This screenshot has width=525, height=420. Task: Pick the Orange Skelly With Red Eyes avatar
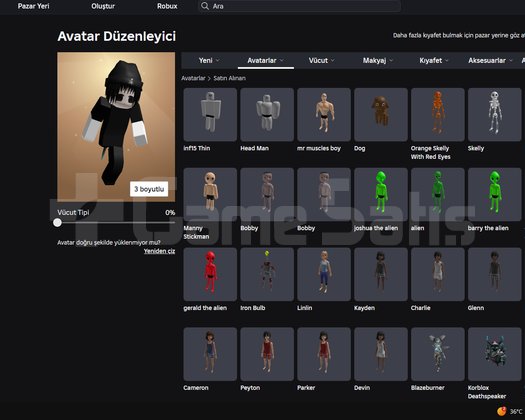pos(438,115)
